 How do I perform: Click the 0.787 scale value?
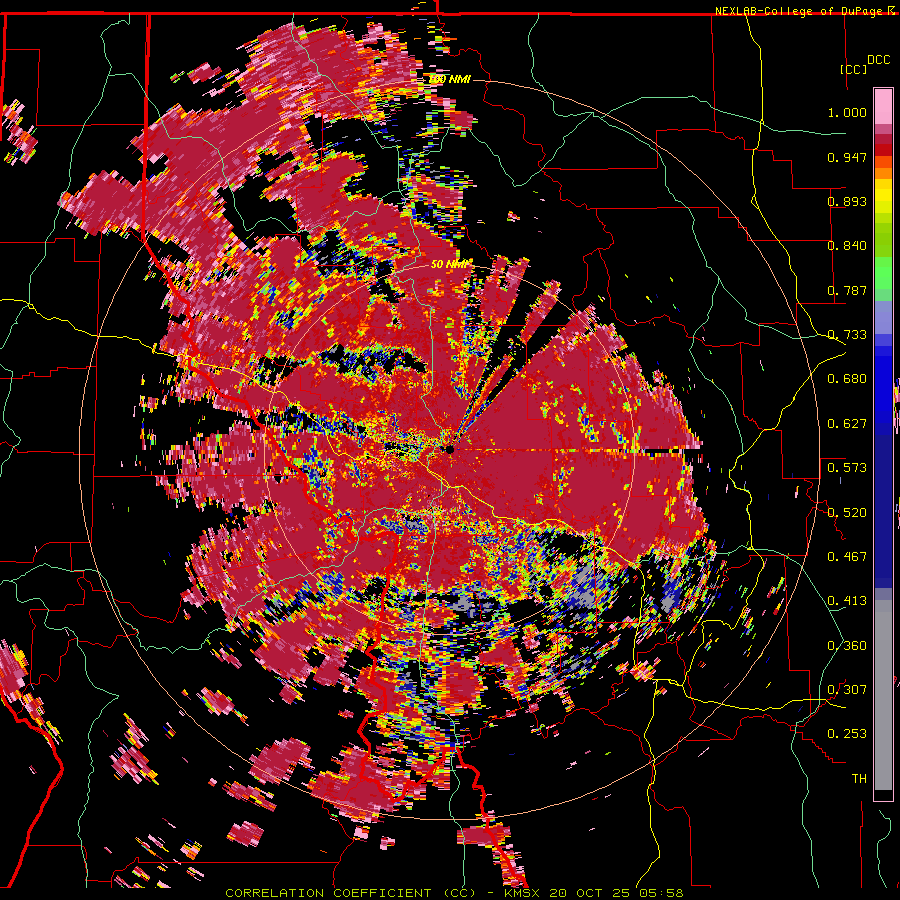(x=847, y=290)
